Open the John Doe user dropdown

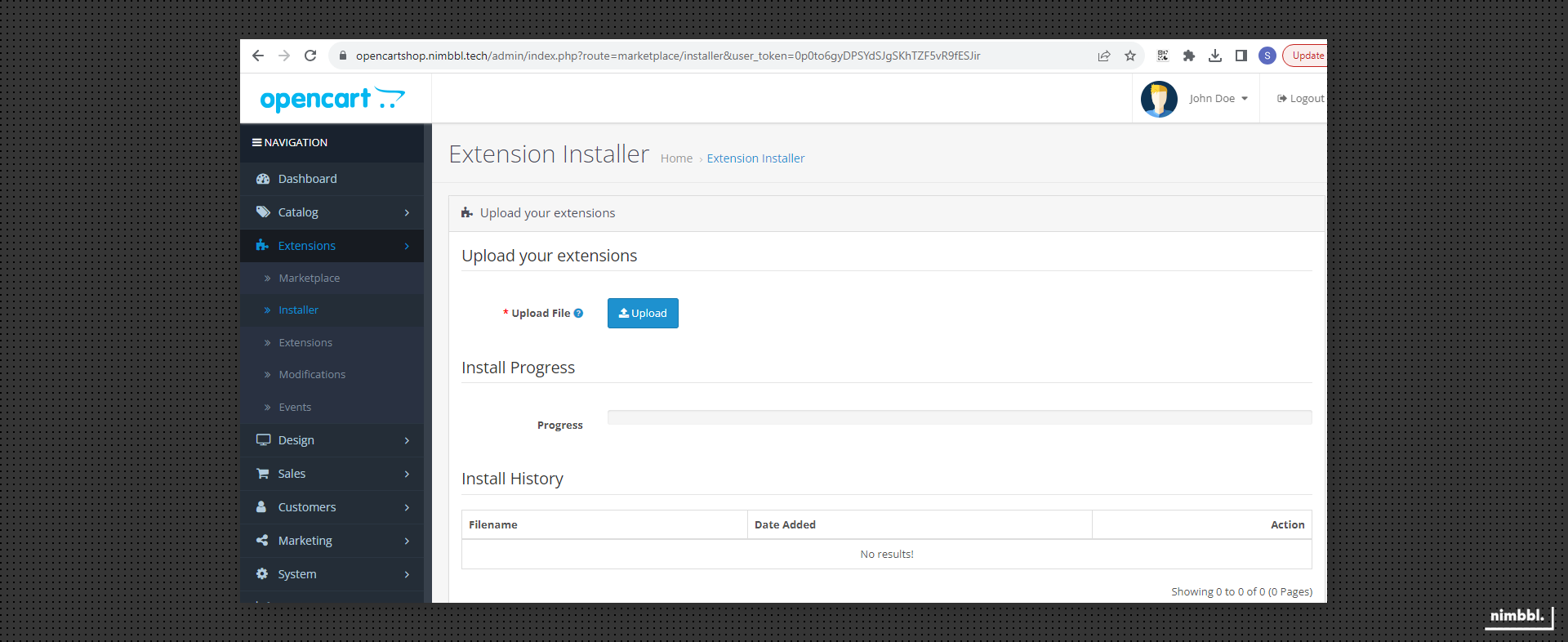pyautogui.click(x=1218, y=99)
